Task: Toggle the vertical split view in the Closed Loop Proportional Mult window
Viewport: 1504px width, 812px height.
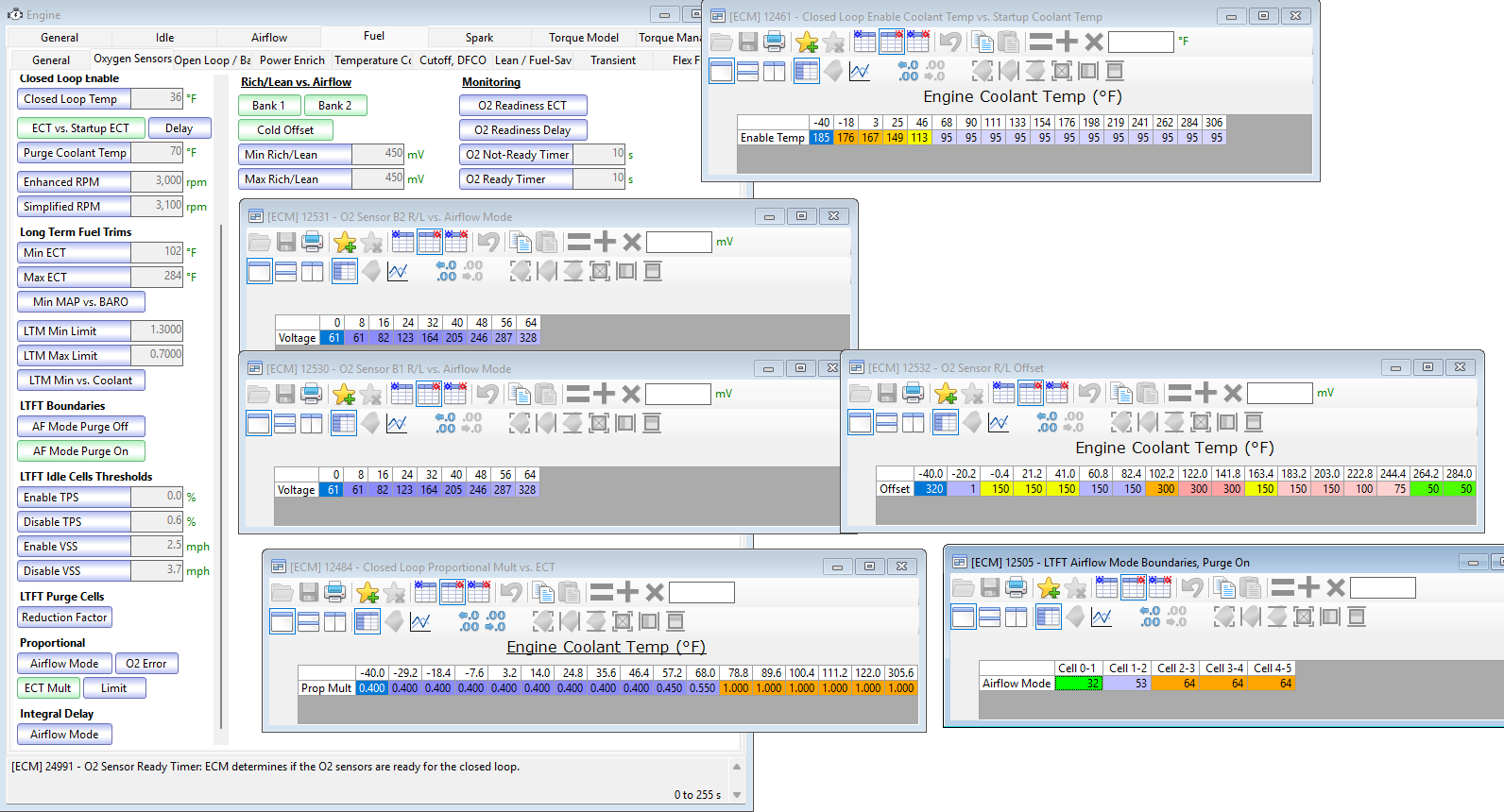Action: pyautogui.click(x=335, y=621)
